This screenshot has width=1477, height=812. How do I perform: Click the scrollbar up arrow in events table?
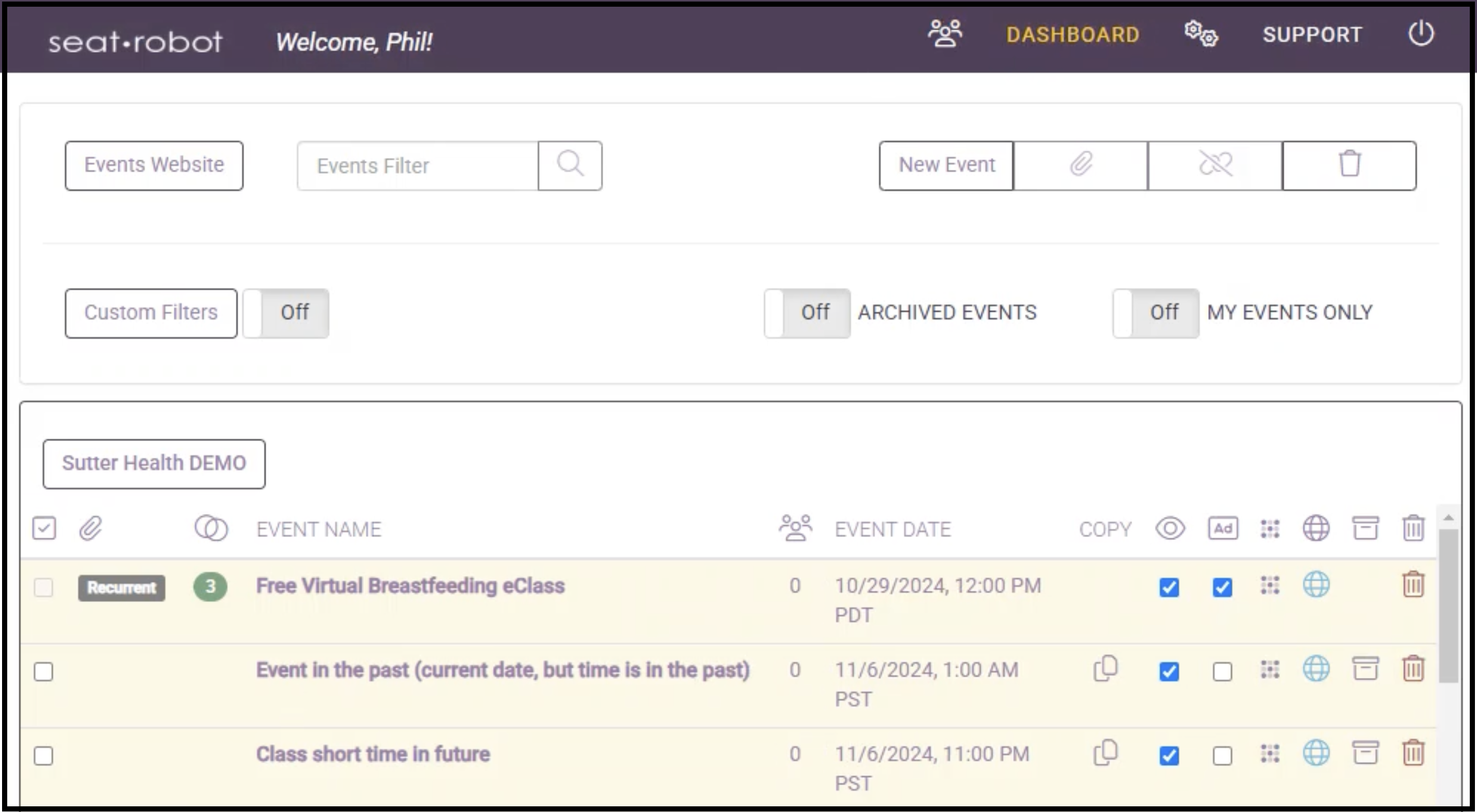pyautogui.click(x=1449, y=517)
